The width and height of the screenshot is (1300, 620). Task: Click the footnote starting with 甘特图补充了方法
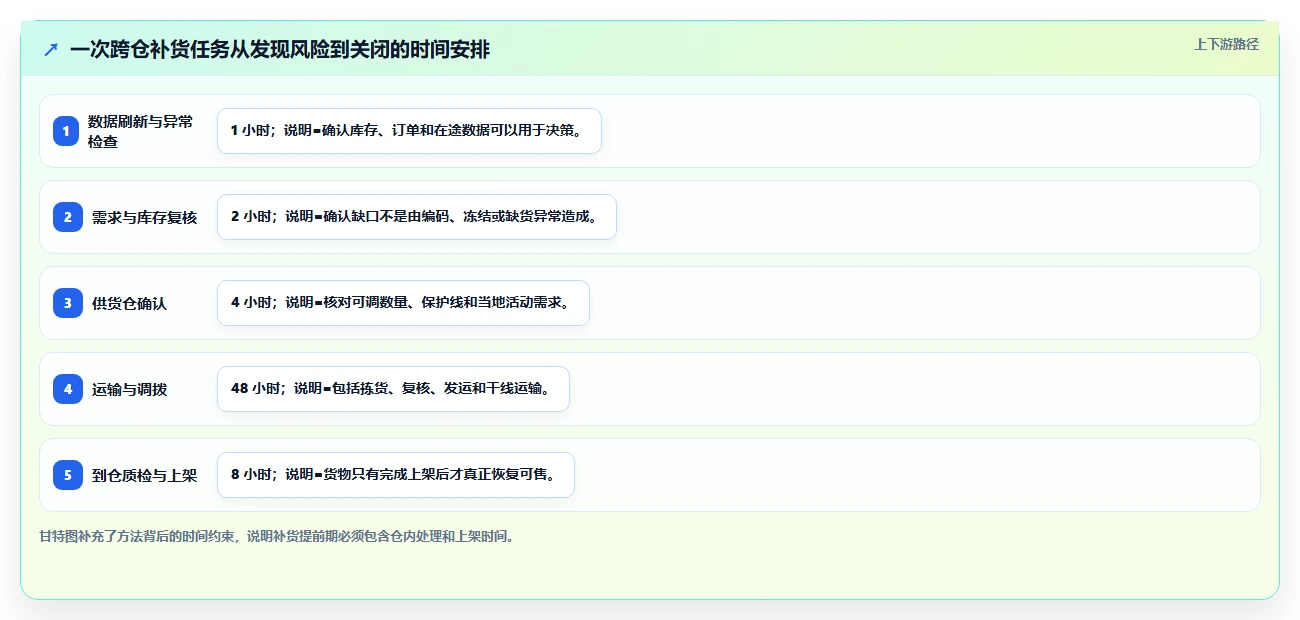(x=277, y=536)
